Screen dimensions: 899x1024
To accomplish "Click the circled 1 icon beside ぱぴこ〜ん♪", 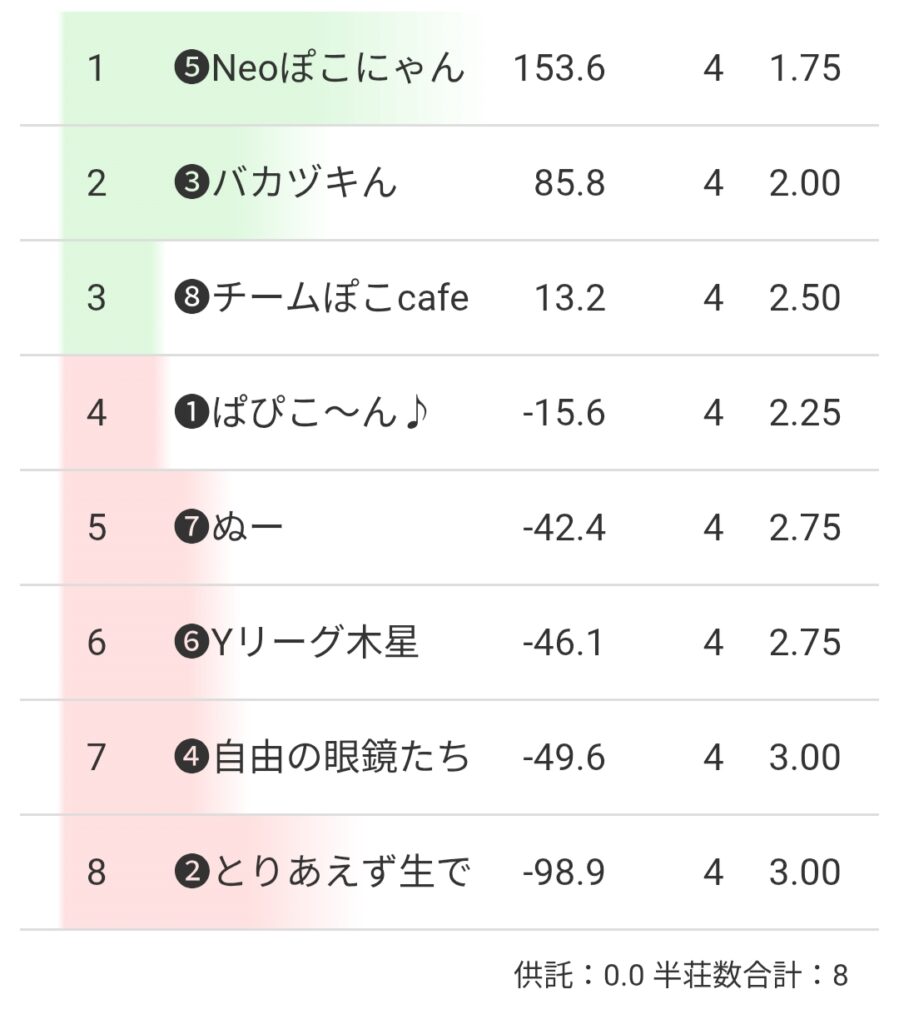I will pos(192,414).
